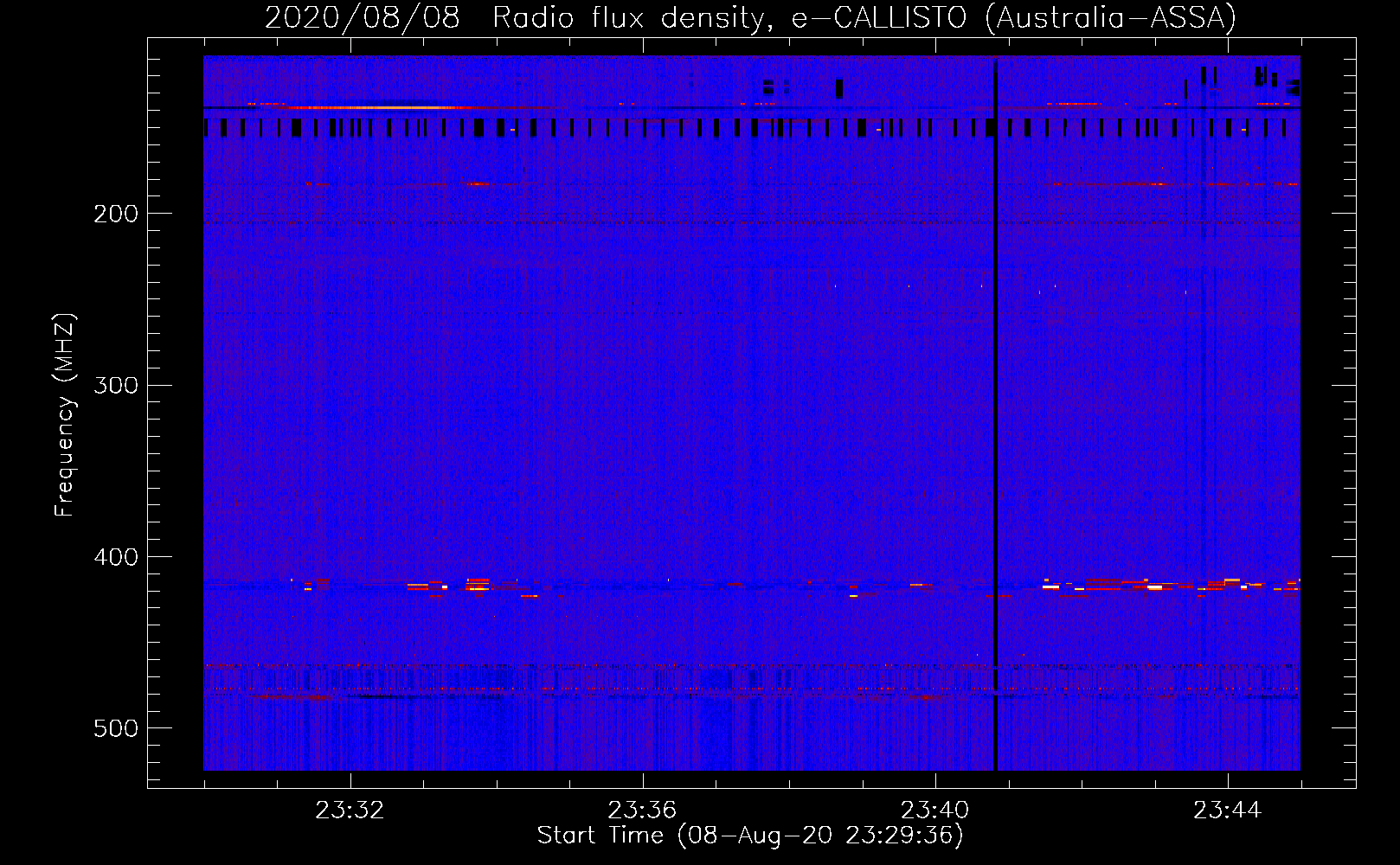Click the long orange streak near spectrogram top
The width and height of the screenshot is (1400, 865).
372,107
